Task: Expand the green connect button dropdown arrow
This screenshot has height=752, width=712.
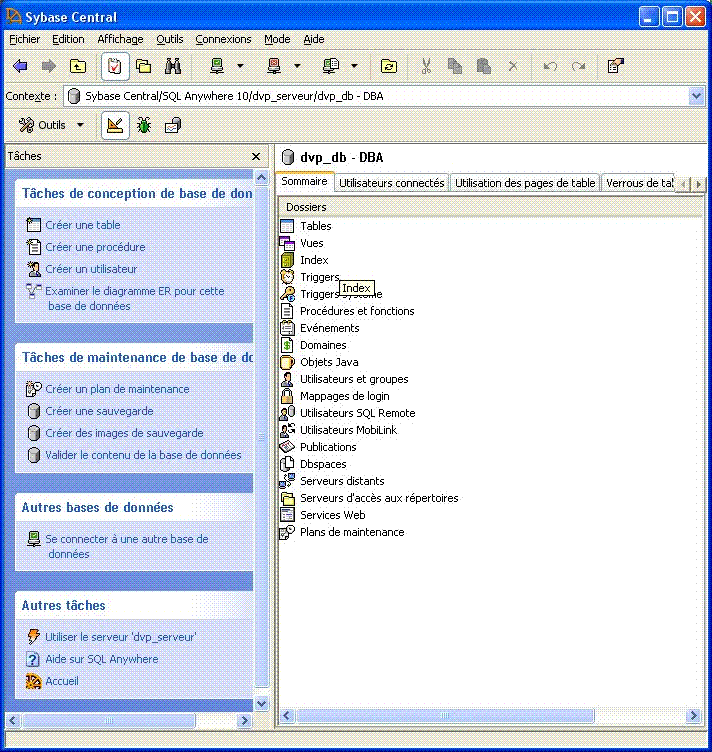Action: [x=240, y=66]
